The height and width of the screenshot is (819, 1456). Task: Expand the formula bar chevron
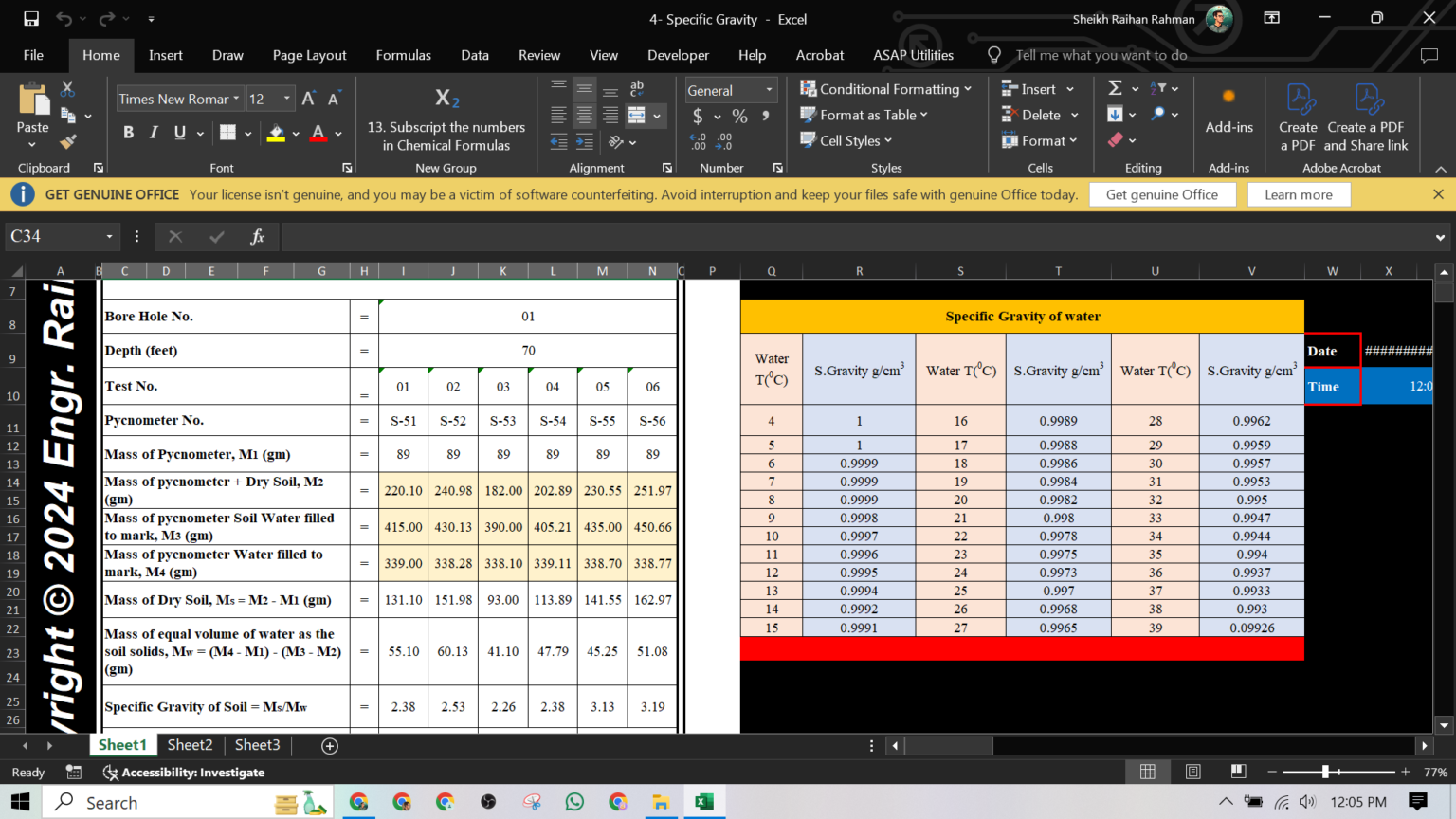point(1440,237)
